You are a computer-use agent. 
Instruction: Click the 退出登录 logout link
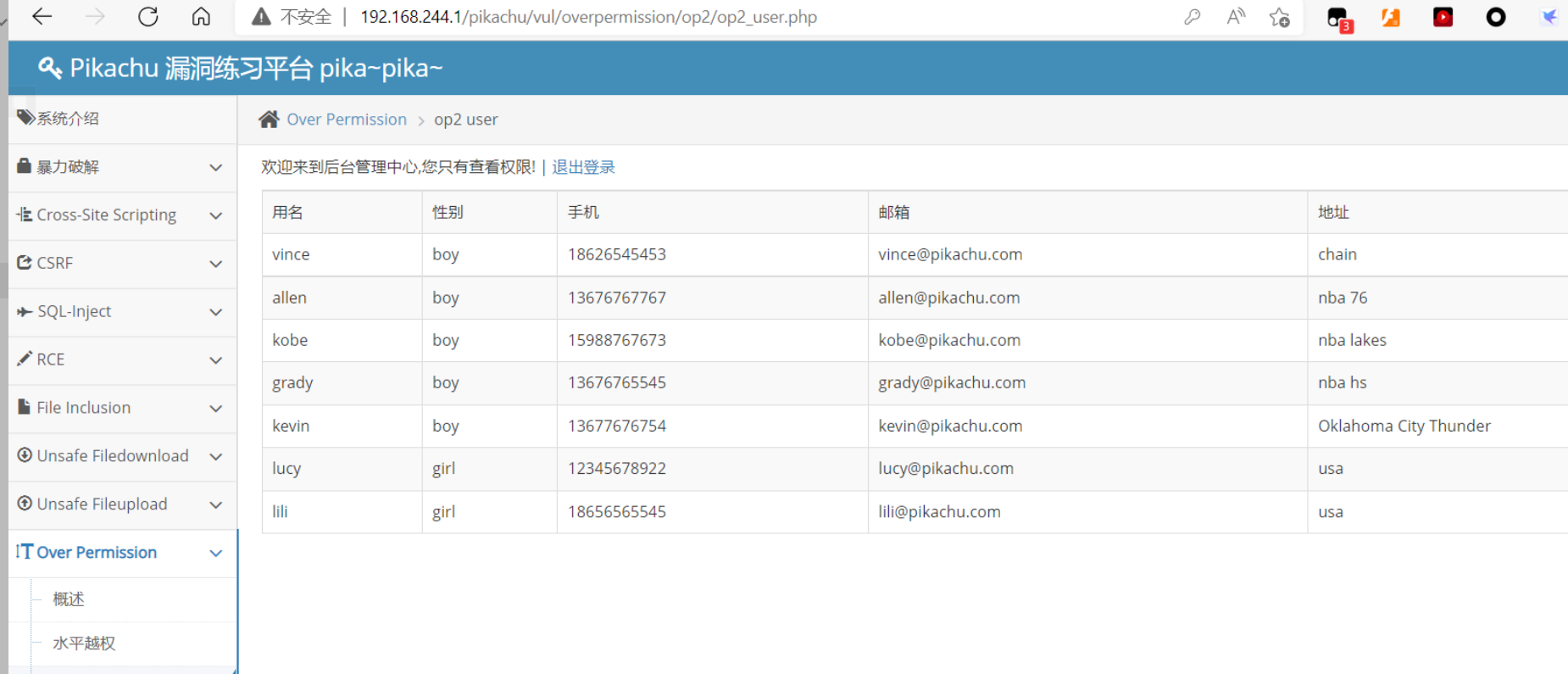coord(583,167)
